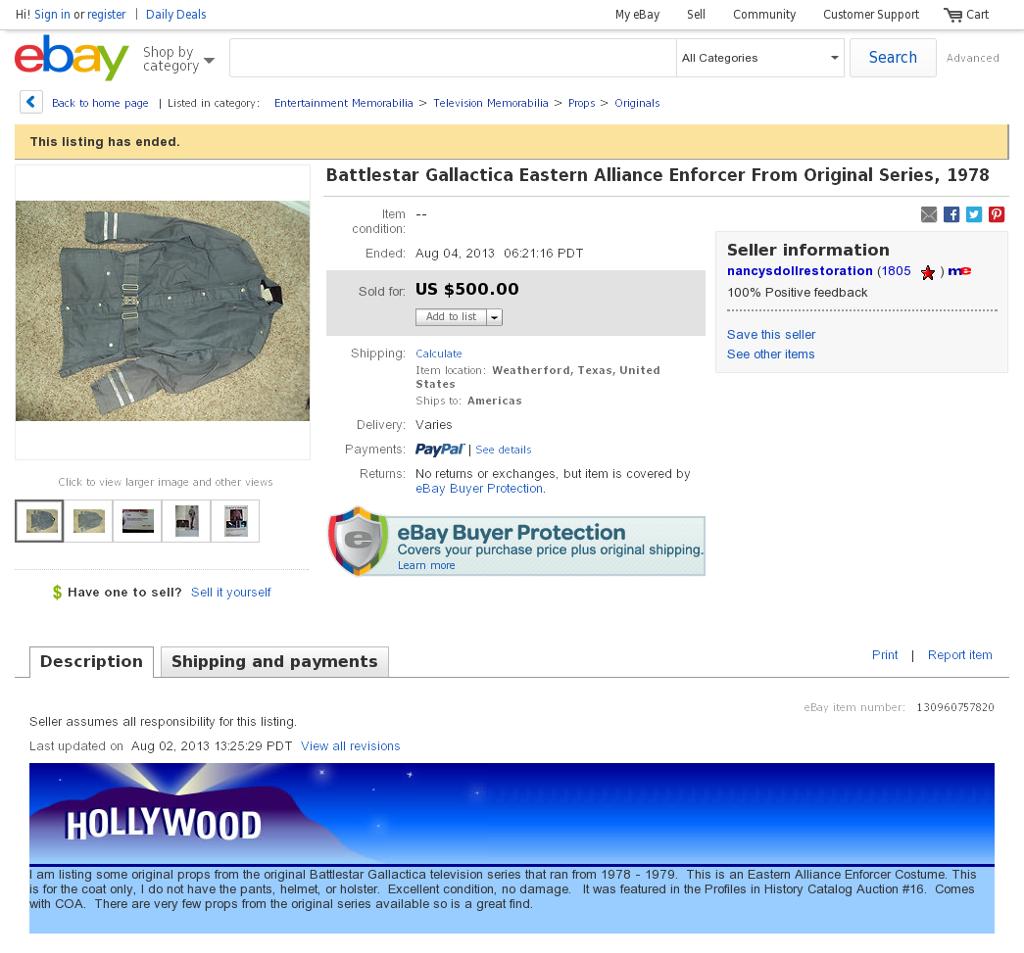The height and width of the screenshot is (953, 1024).
Task: Select the third listing photo thumbnail
Action: pos(138,521)
